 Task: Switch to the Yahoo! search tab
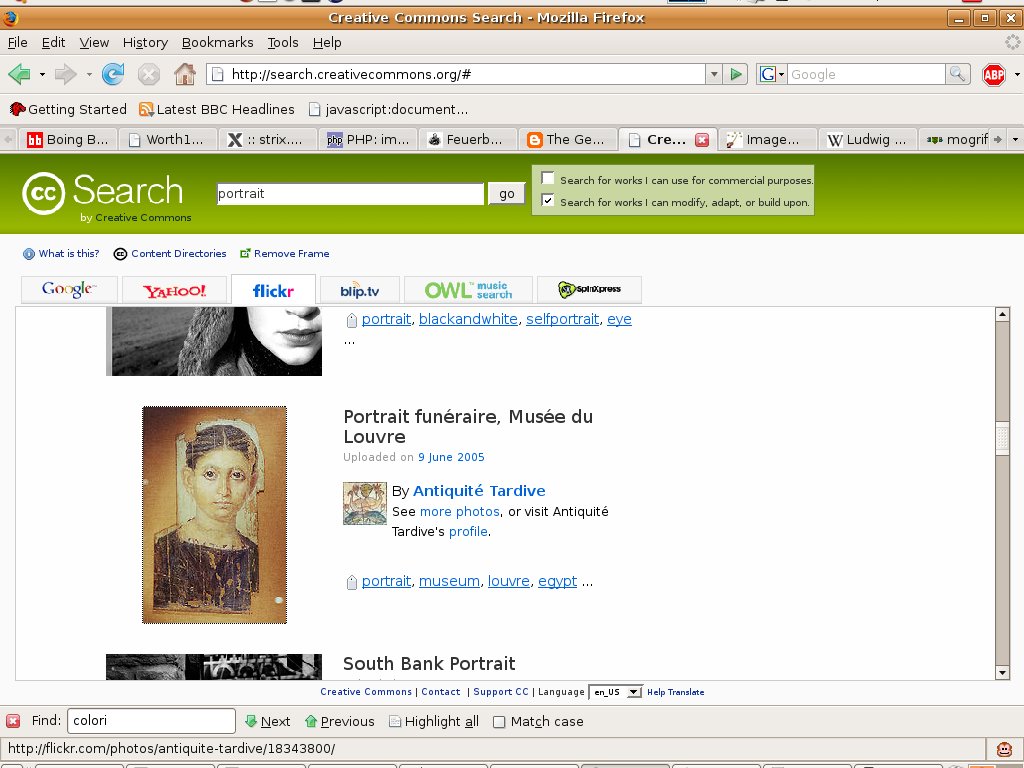point(174,290)
